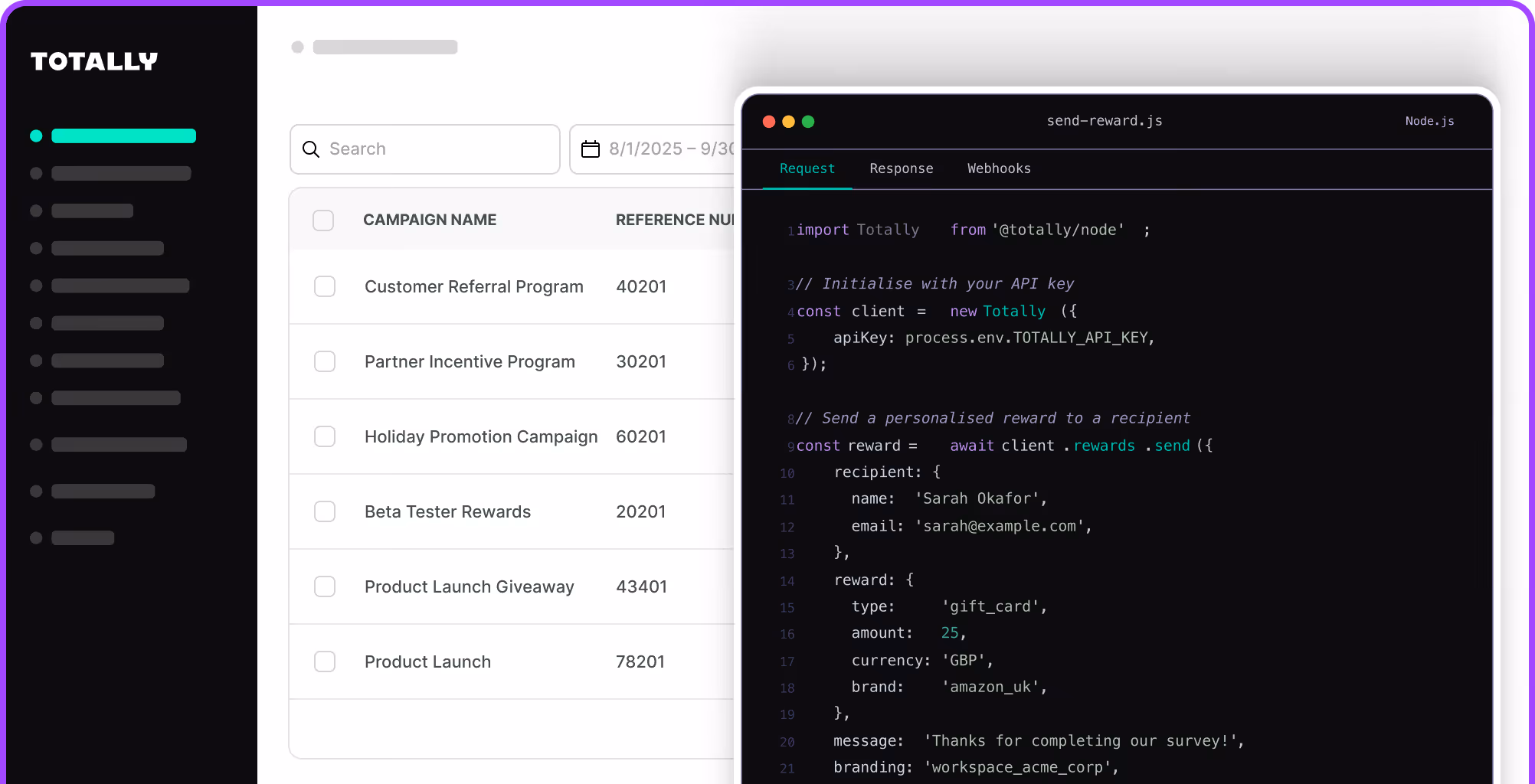
Task: Click the calendar icon beside the date range
Action: (591, 149)
